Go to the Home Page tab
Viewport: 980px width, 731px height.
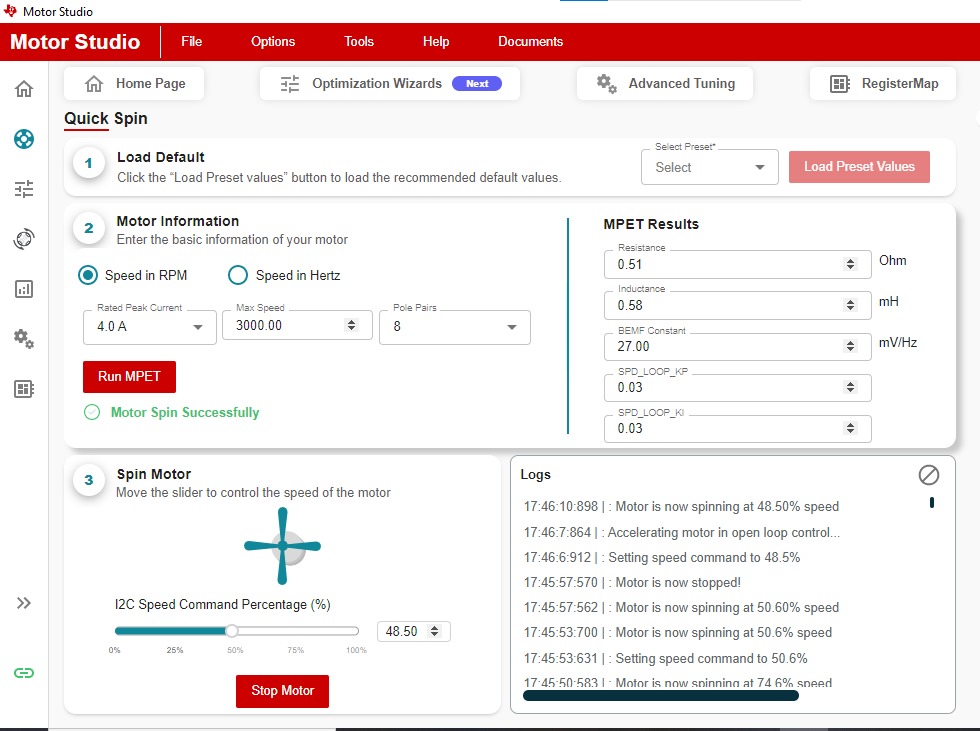(x=134, y=83)
